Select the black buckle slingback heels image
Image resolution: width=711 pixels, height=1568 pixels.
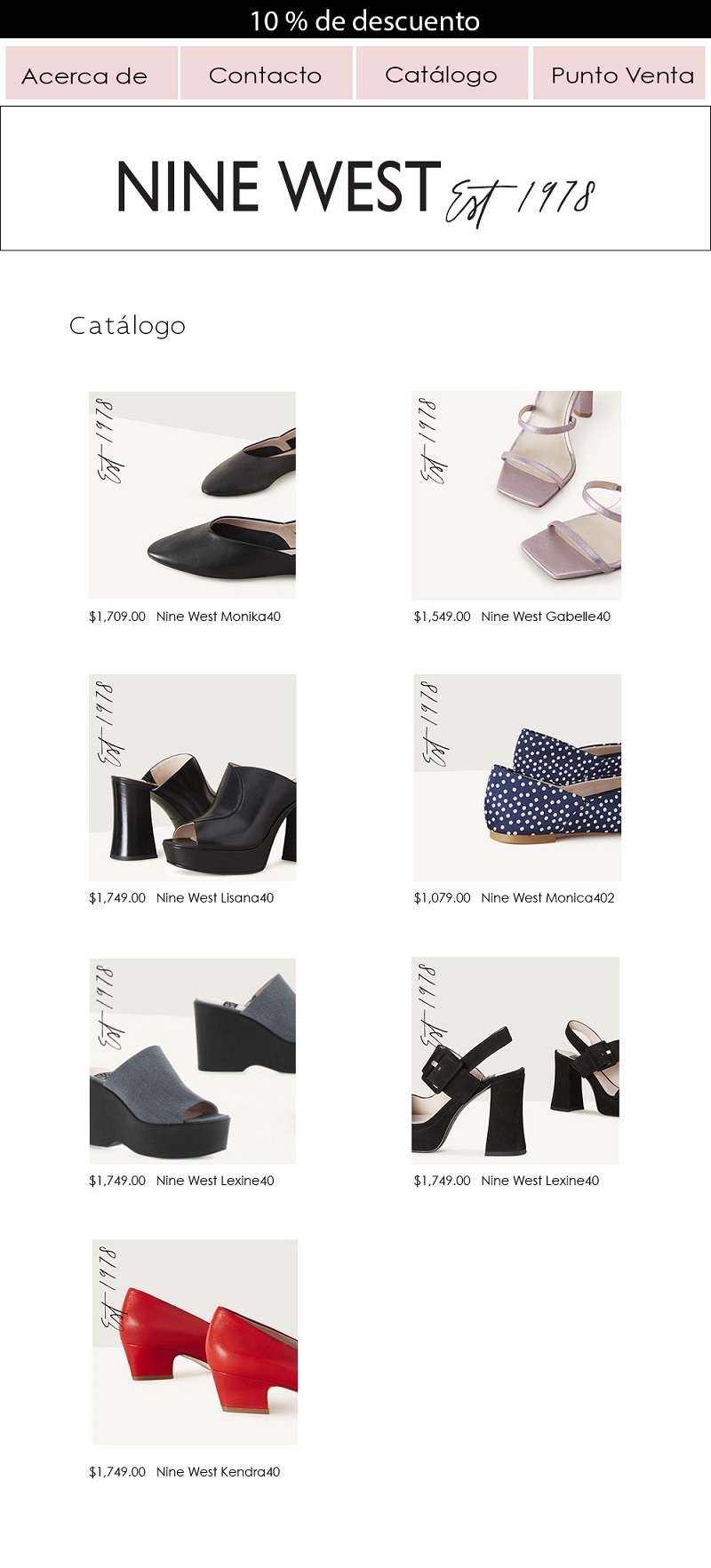click(515, 1061)
